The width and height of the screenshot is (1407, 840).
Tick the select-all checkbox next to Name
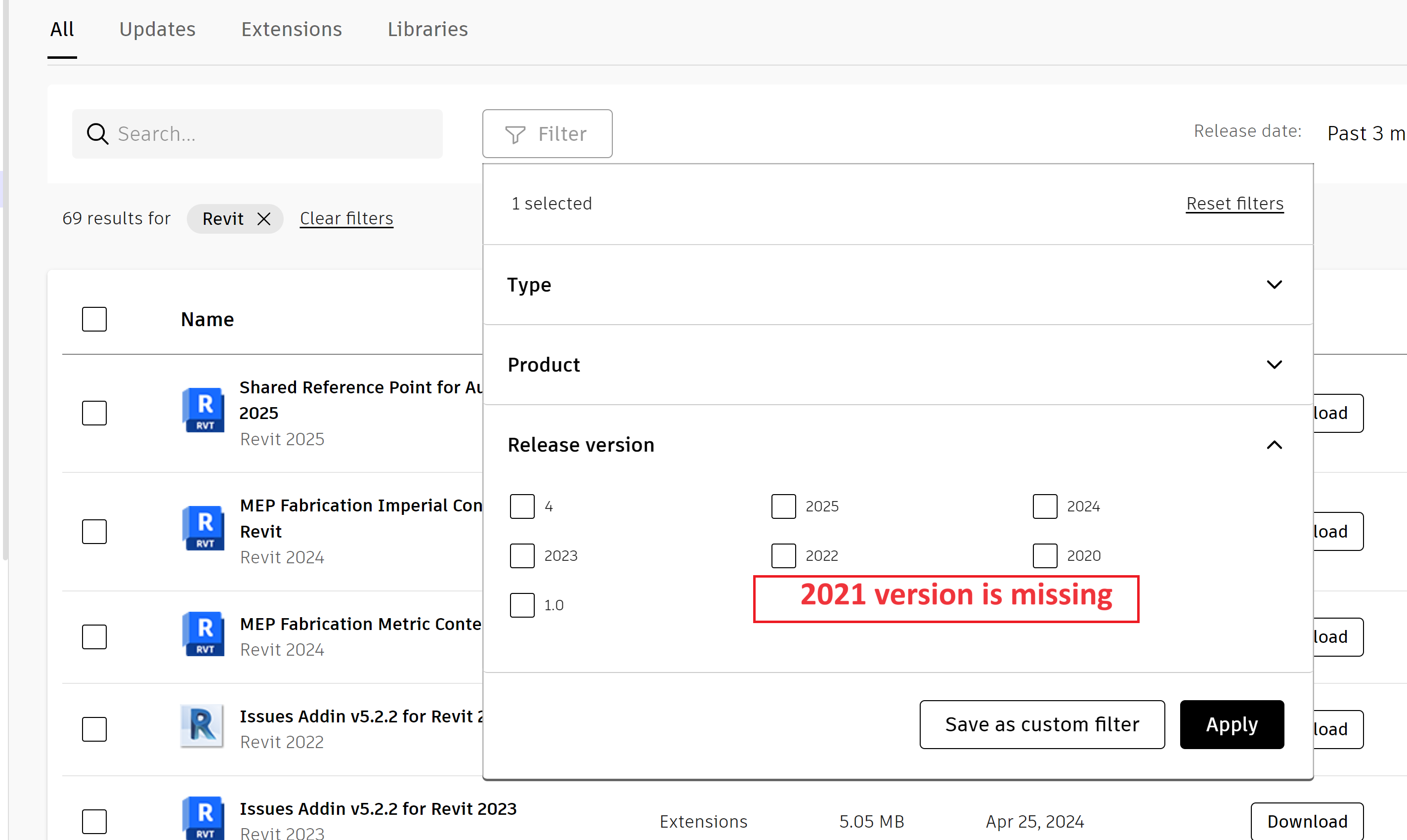[94, 319]
